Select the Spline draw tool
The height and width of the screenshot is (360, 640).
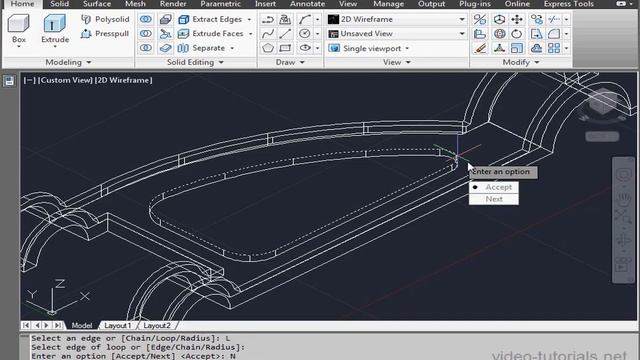point(268,33)
